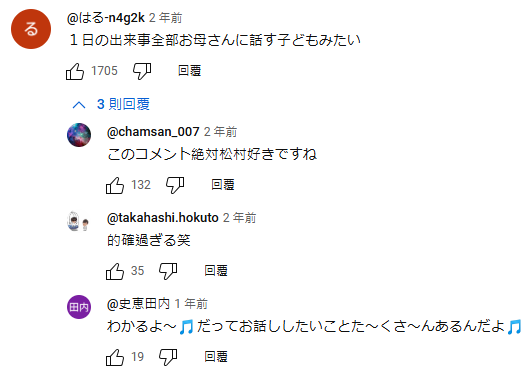Dislike the reply with 35 likes
The height and width of the screenshot is (373, 525).
pos(168,271)
